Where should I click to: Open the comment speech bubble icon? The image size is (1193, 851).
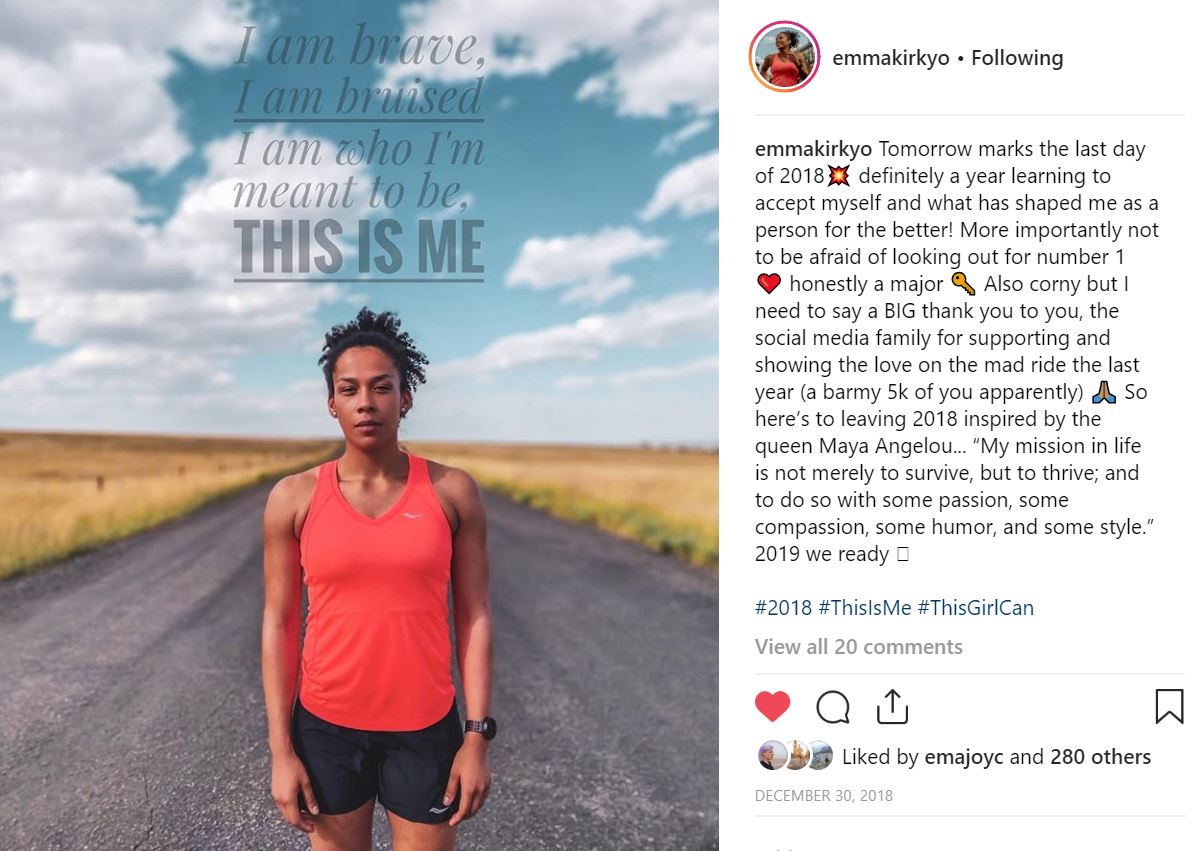click(x=832, y=707)
